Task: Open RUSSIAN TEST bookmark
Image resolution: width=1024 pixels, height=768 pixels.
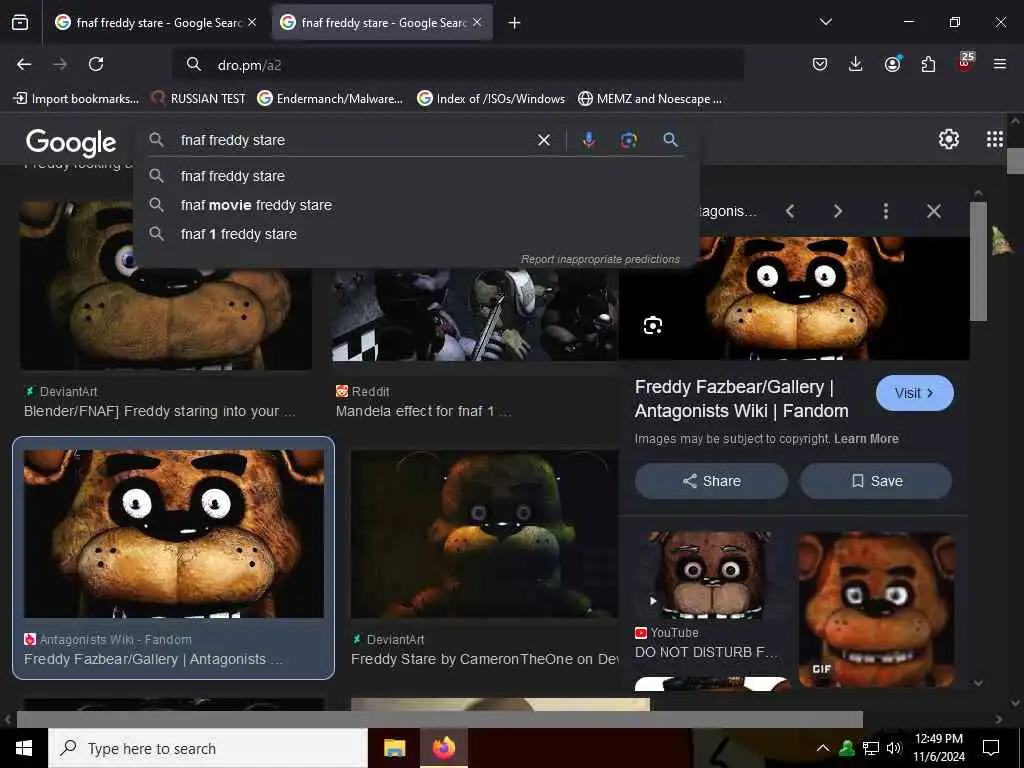Action: [199, 99]
